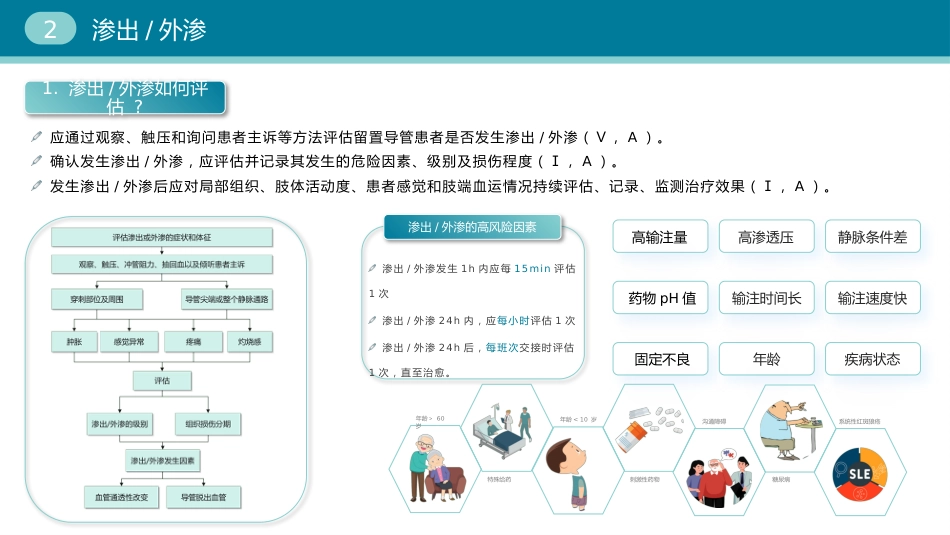Click the 感觉异常 flowchart box
The height and width of the screenshot is (535, 950).
(128, 342)
